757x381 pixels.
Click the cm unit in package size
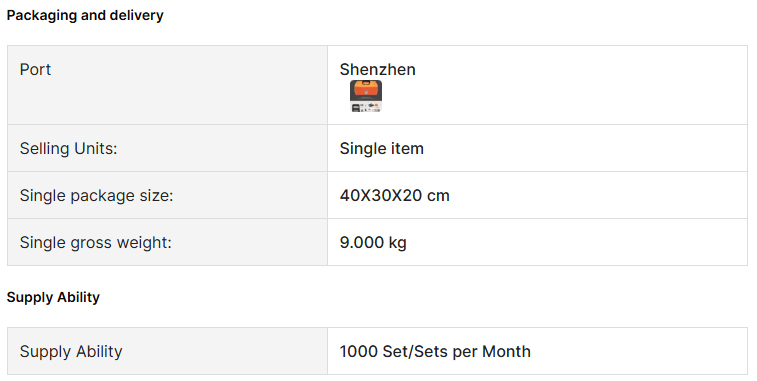(x=438, y=196)
